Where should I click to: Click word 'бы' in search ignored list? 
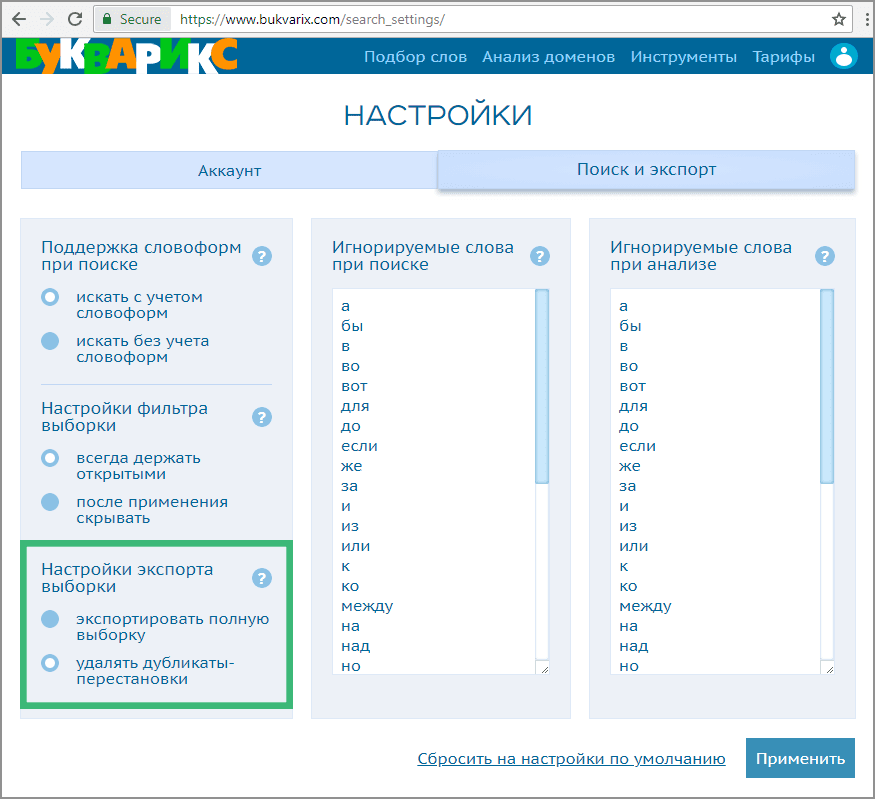pyautogui.click(x=352, y=326)
